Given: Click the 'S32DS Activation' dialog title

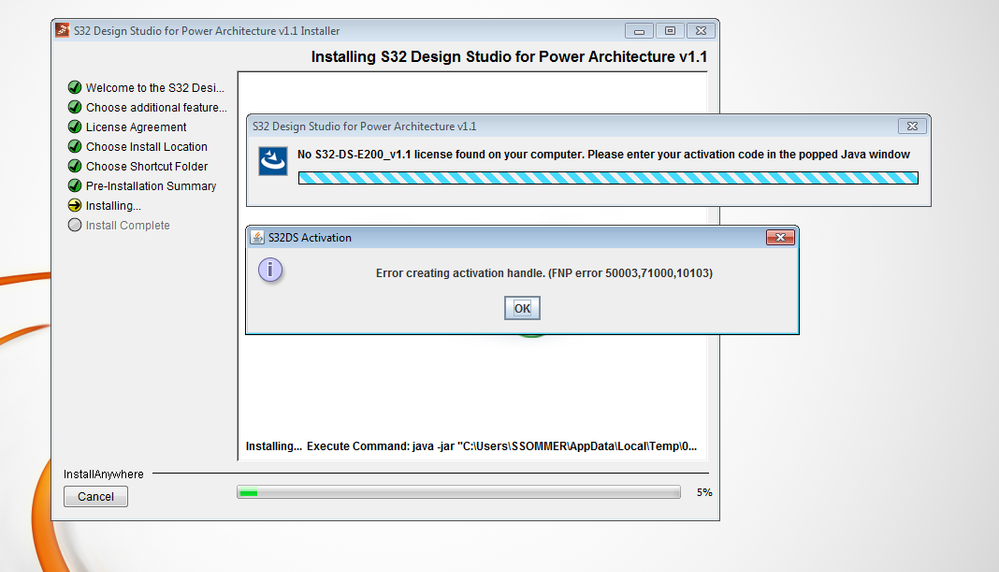Looking at the screenshot, I should click(310, 238).
